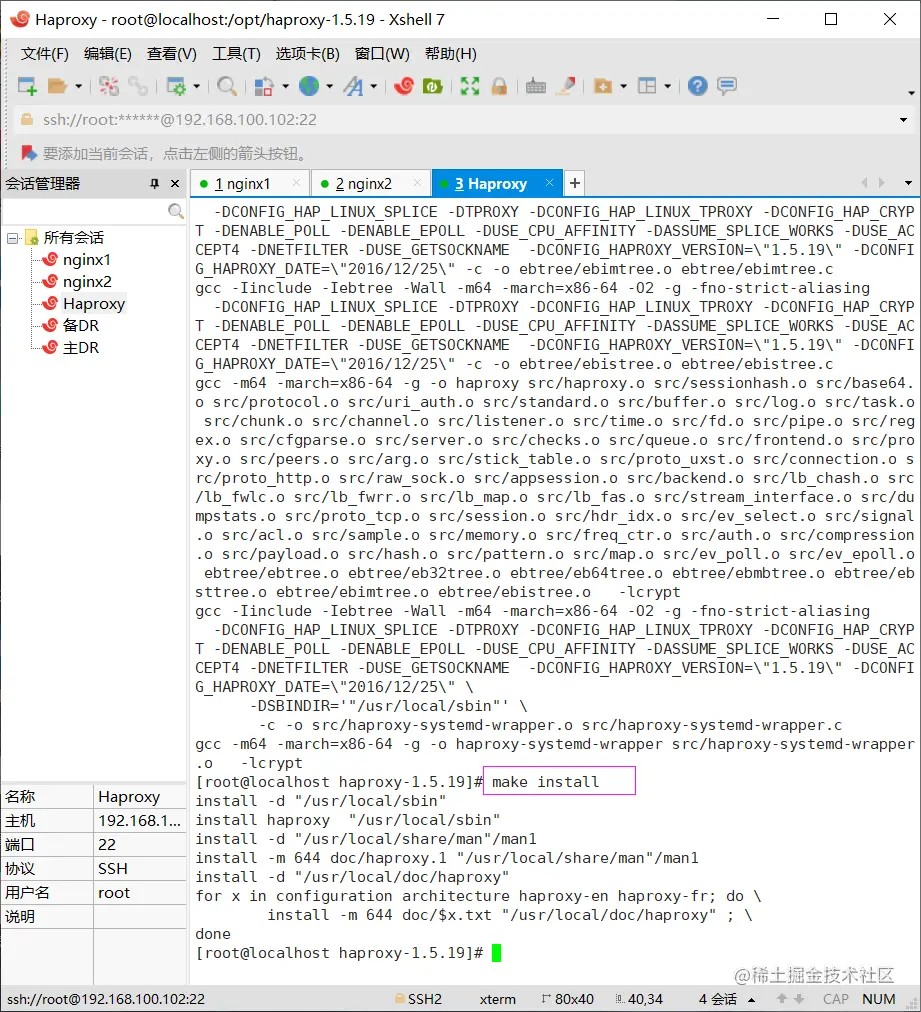Viewport: 921px width, 1012px height.
Task: Click the highlighter pen toolbar icon
Action: [x=566, y=86]
